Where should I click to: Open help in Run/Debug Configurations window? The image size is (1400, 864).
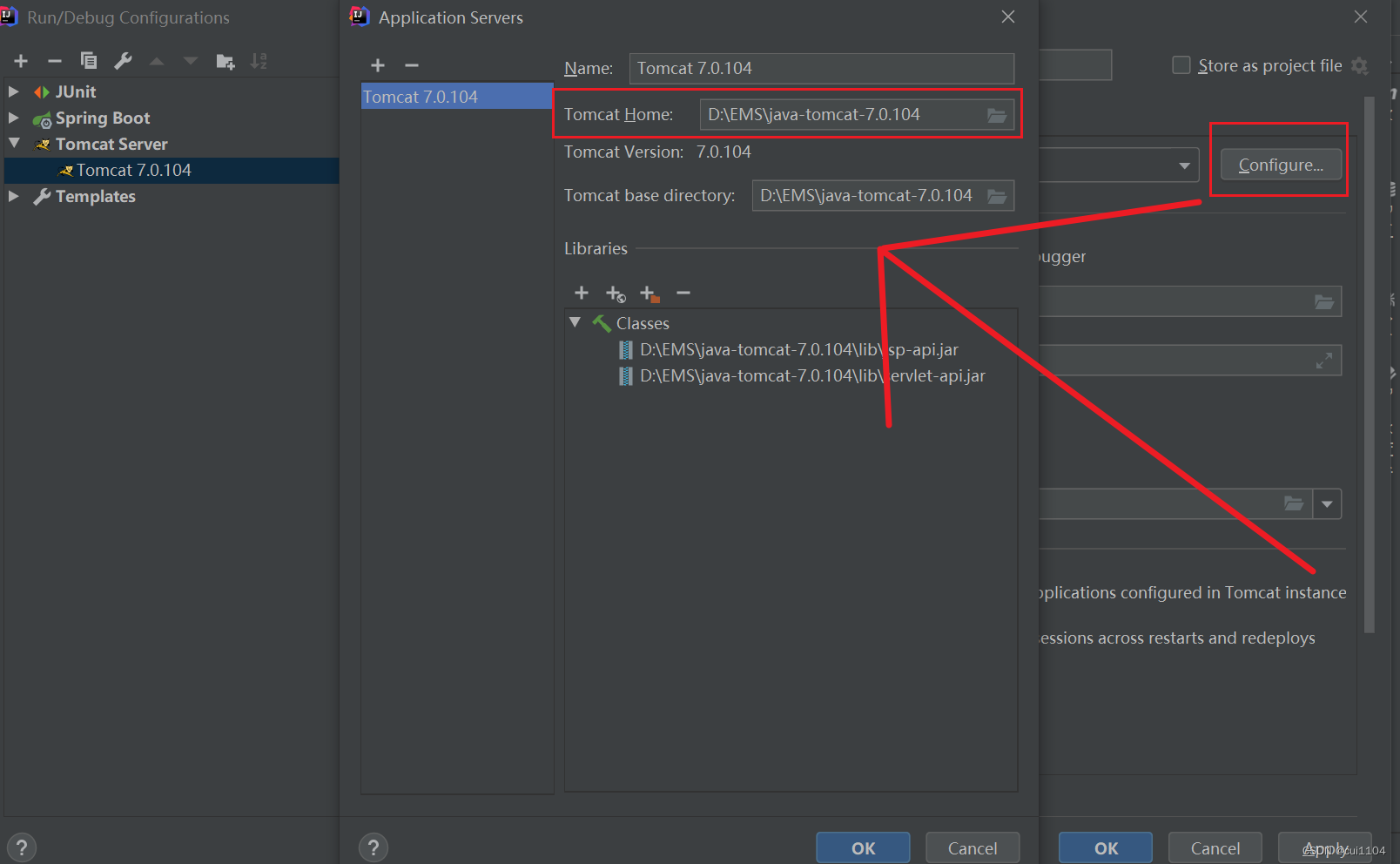(x=22, y=847)
